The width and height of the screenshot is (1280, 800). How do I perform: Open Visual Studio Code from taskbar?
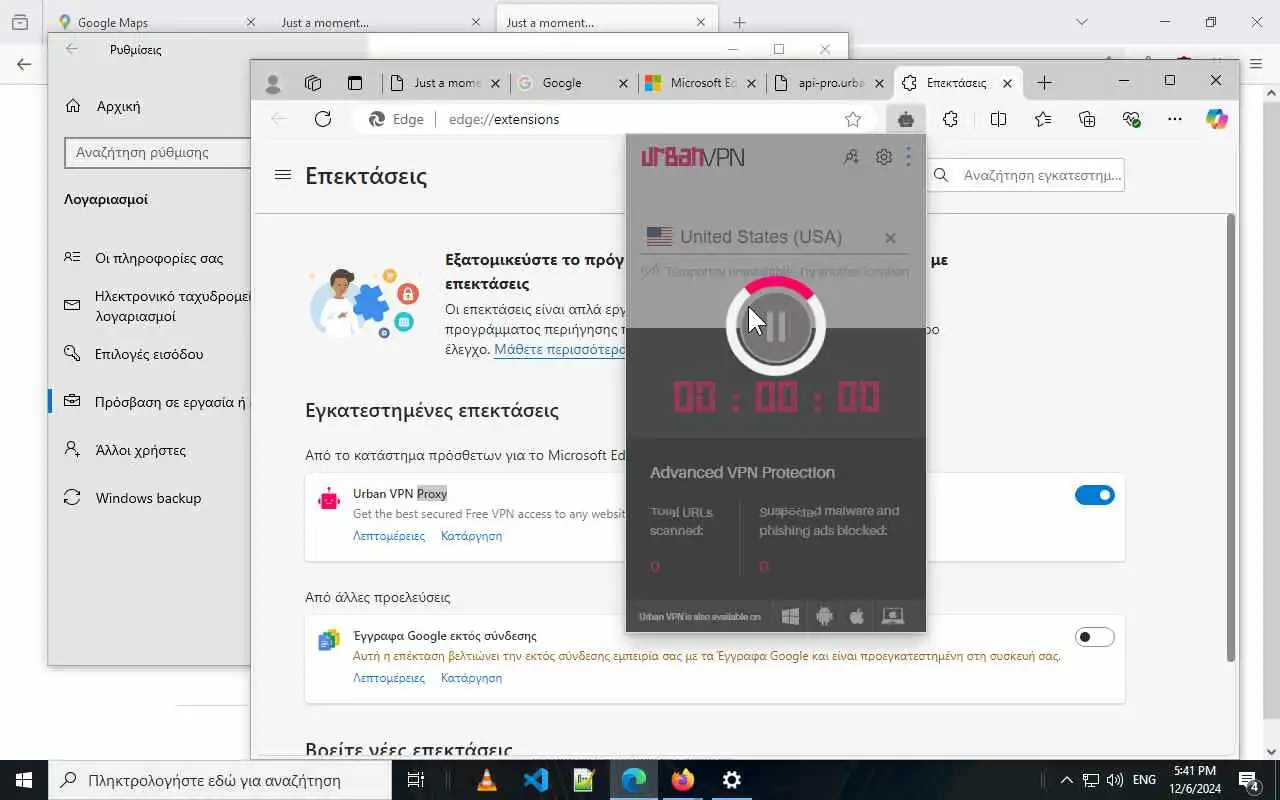tap(536, 780)
